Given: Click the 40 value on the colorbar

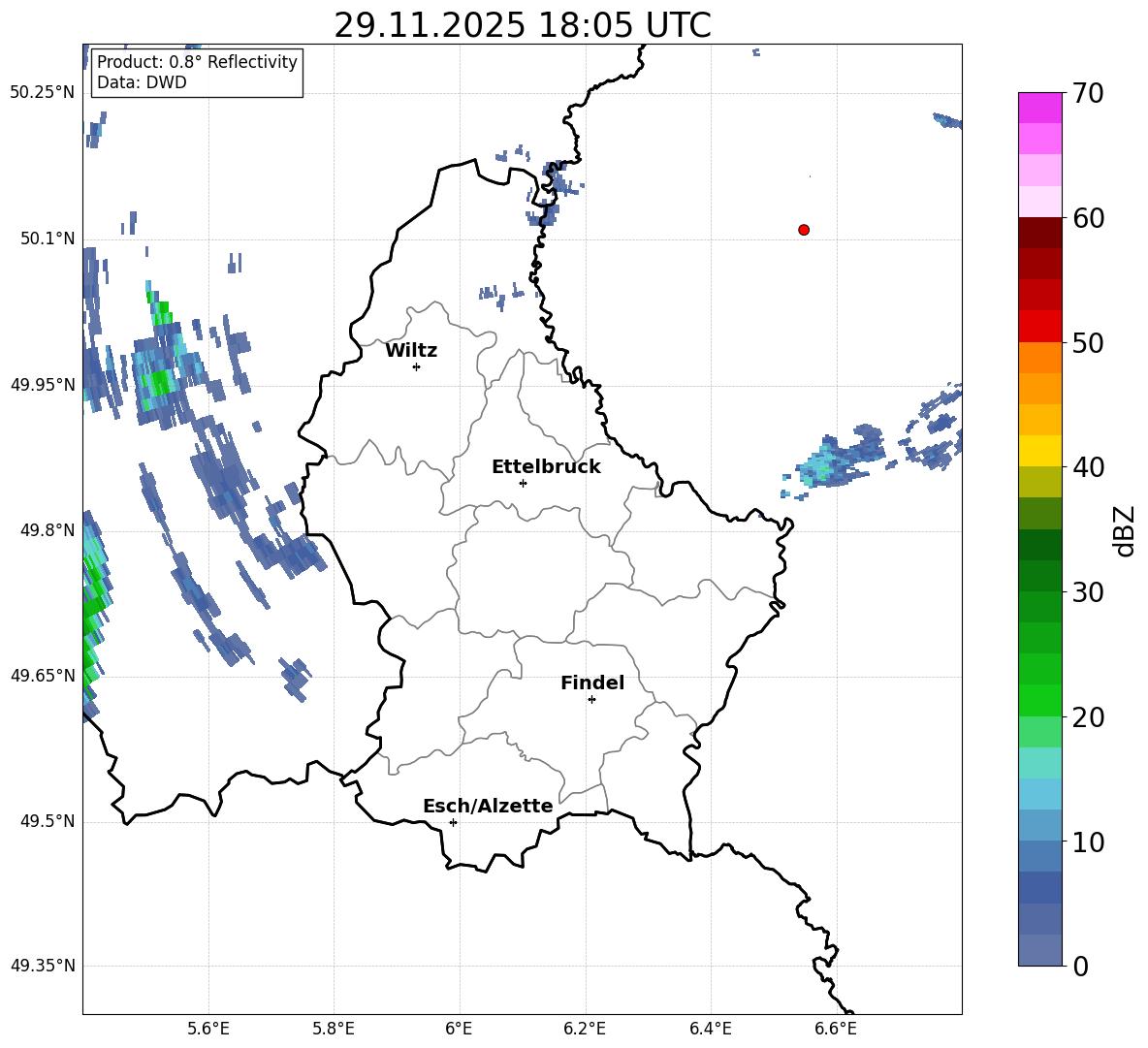Looking at the screenshot, I should coord(1088,467).
